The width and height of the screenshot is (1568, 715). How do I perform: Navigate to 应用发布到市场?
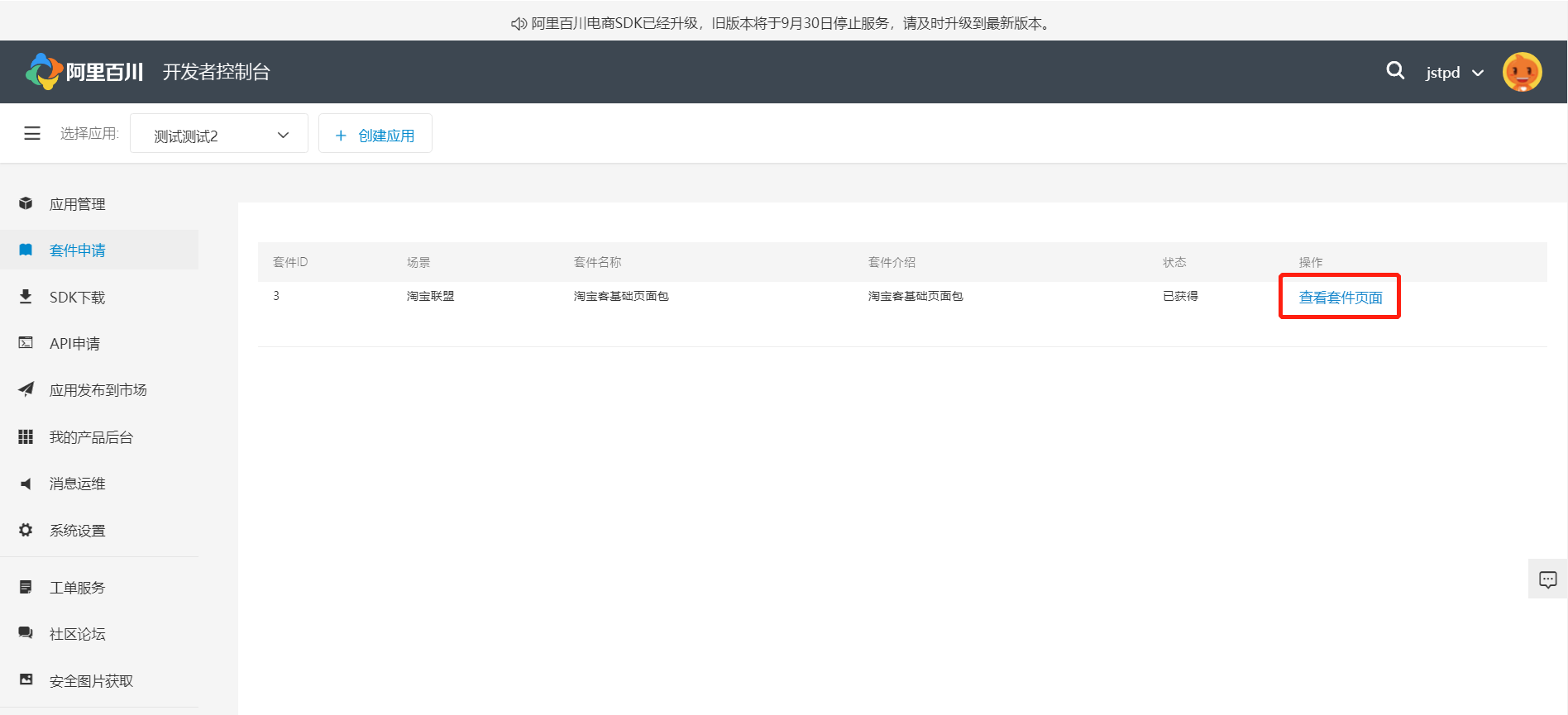pyautogui.click(x=99, y=389)
